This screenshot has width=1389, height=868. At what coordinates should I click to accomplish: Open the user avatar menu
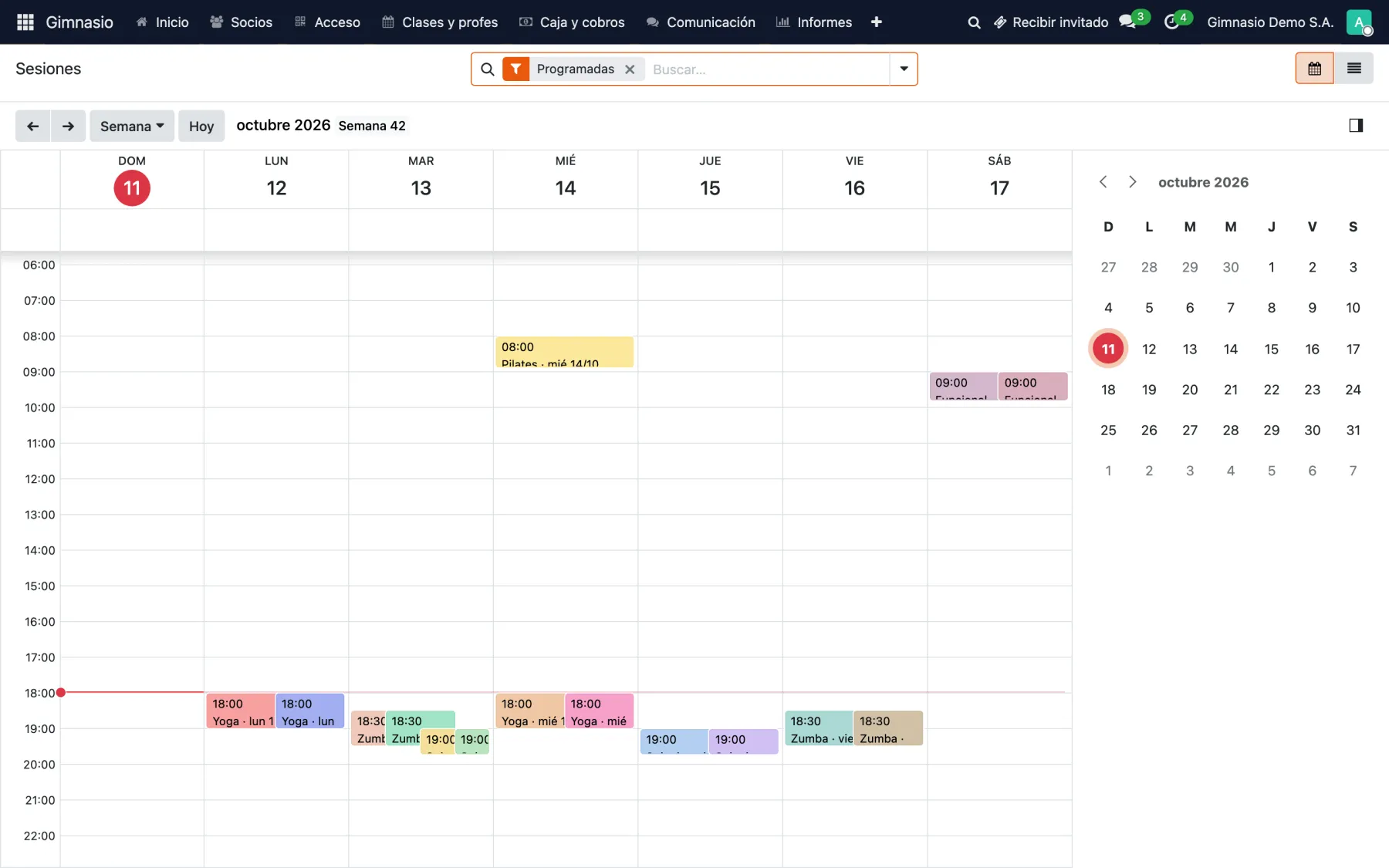[1359, 22]
